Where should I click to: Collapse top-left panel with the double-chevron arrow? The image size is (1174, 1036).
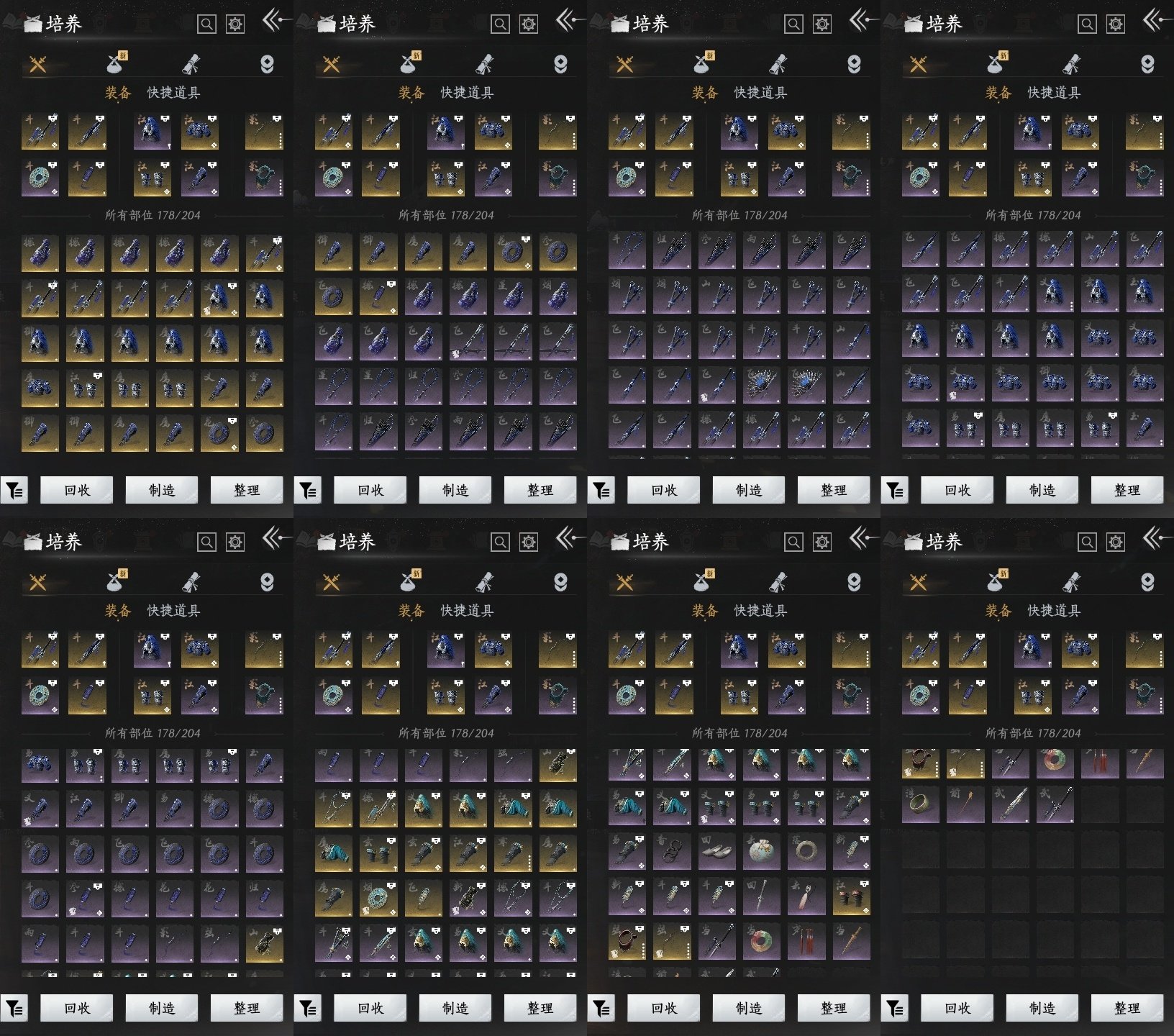274,21
